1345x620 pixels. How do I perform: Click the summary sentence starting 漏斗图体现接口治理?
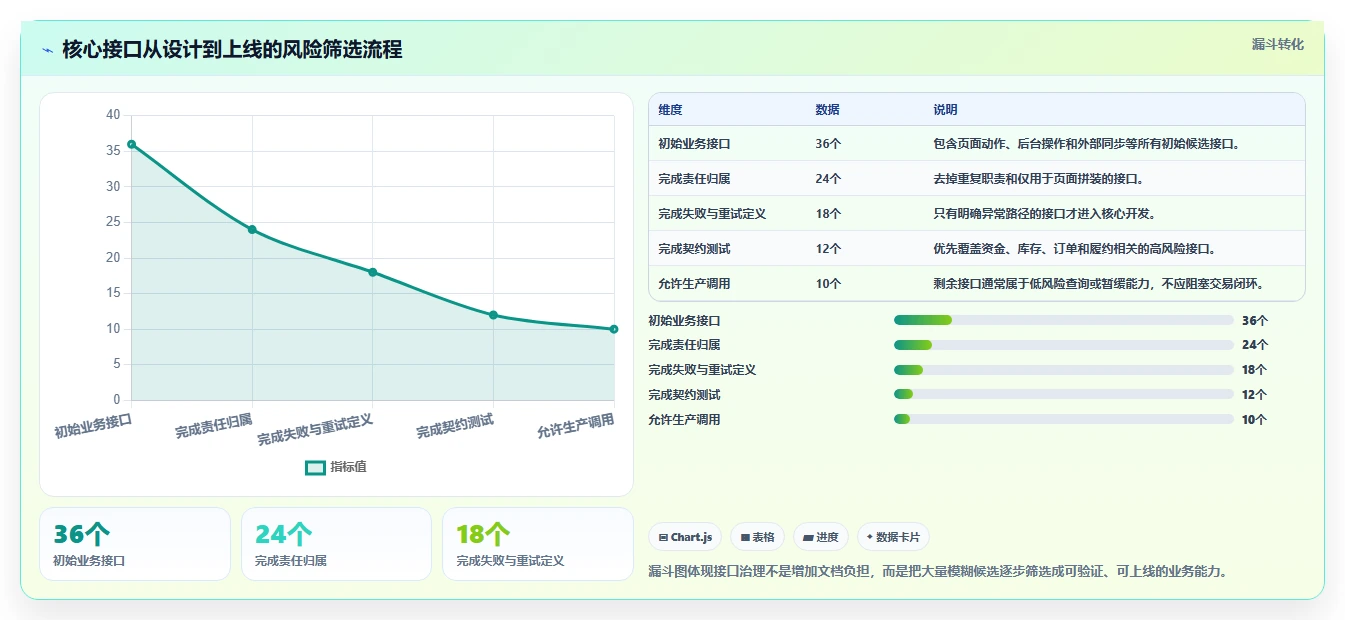click(x=938, y=571)
